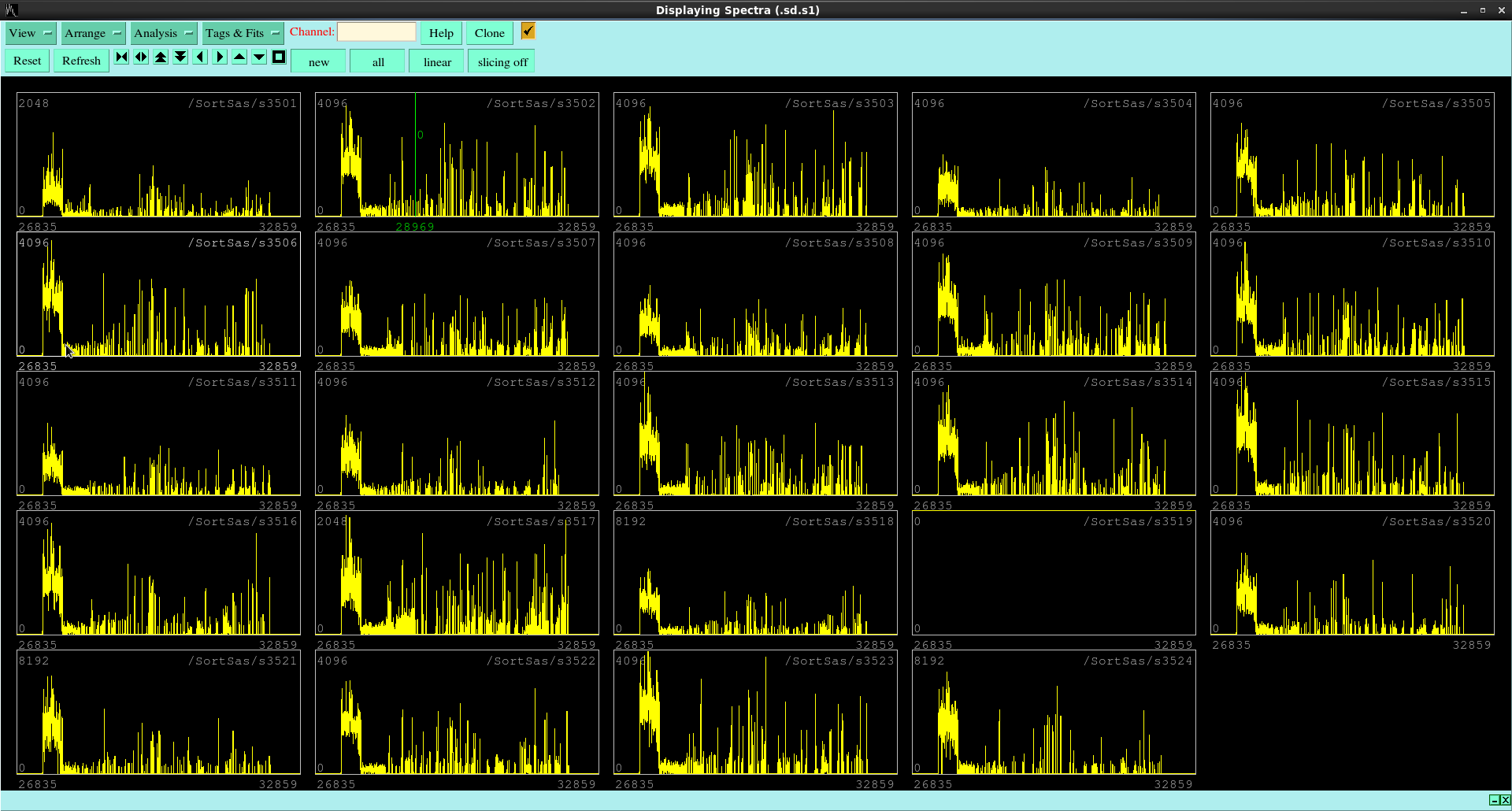Select spectrum /SortSas/s3508 panel
This screenshot has height=811, width=1512.
[x=755, y=294]
